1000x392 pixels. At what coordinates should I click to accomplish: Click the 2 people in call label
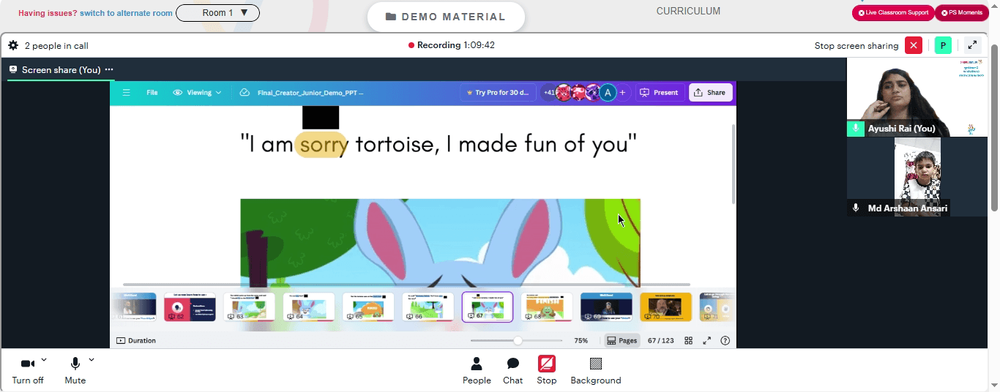57,45
